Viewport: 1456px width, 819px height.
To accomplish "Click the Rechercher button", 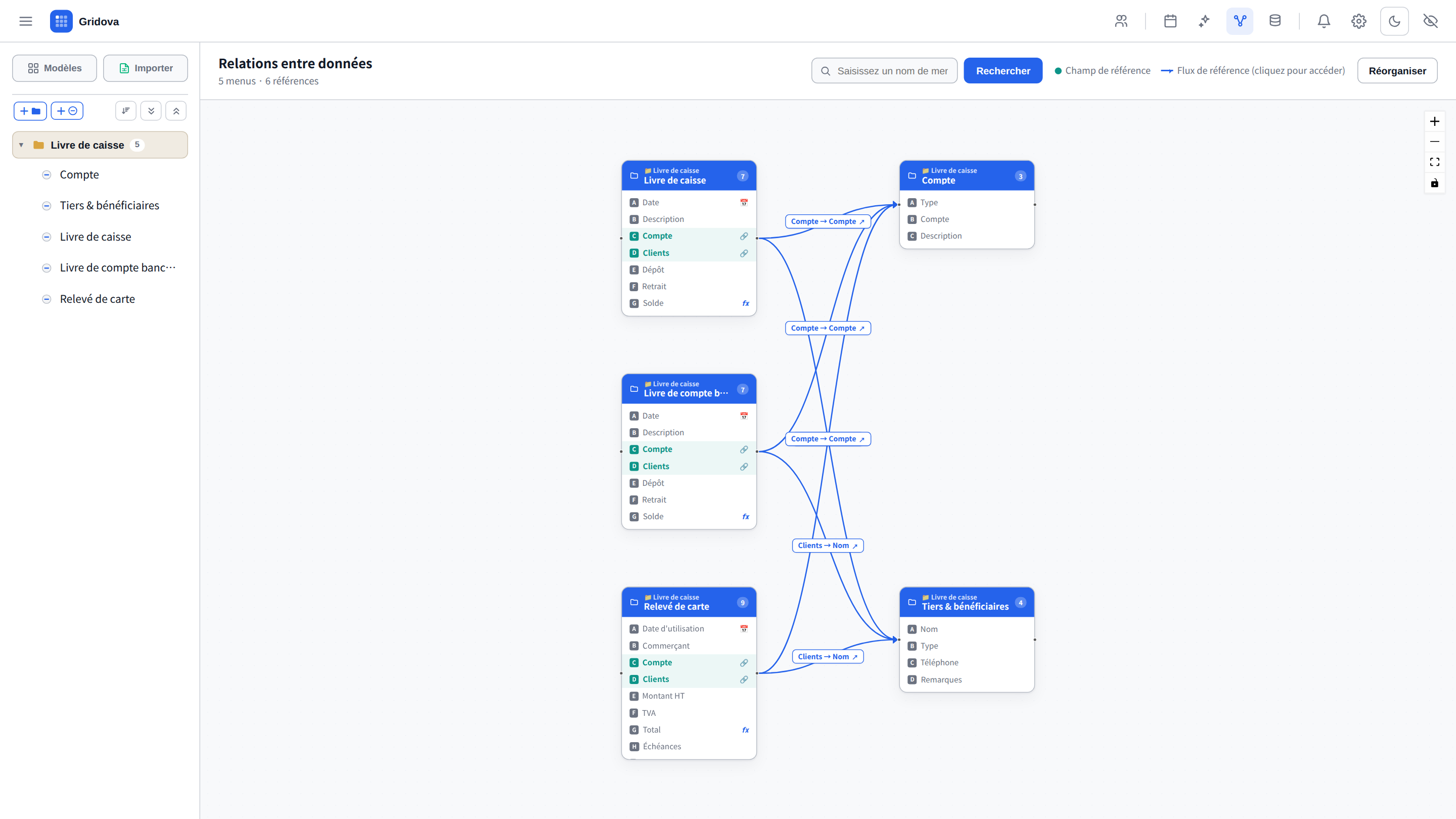I will click(1003, 71).
